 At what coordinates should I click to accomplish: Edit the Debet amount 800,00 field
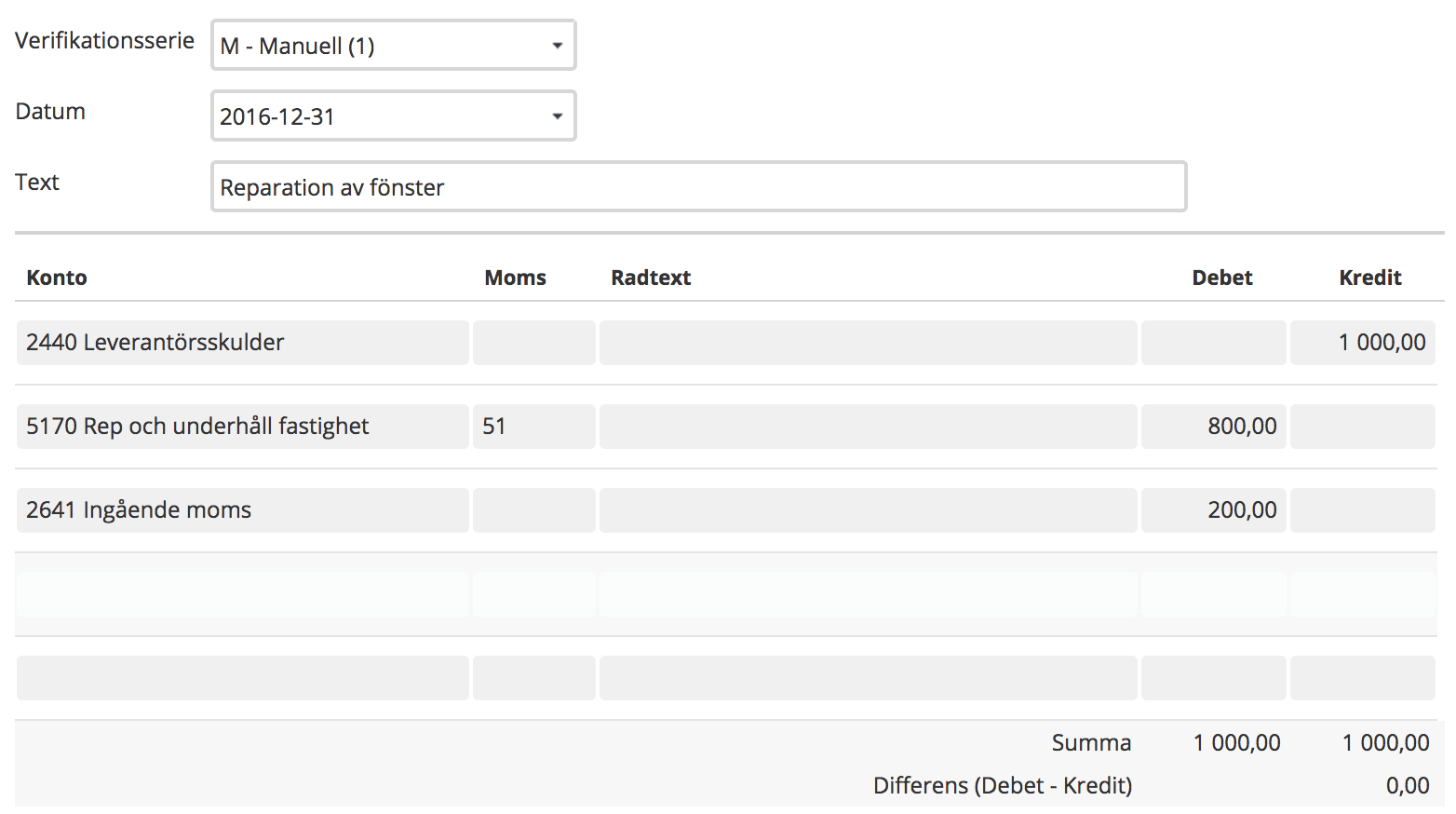[x=1214, y=427]
